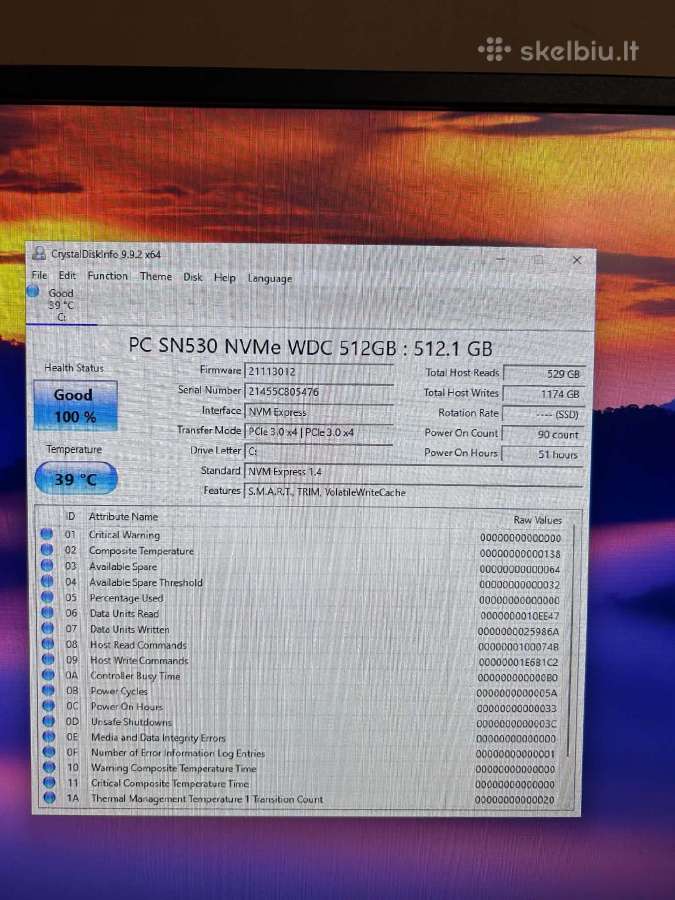Open the Disk menu

click(x=193, y=277)
